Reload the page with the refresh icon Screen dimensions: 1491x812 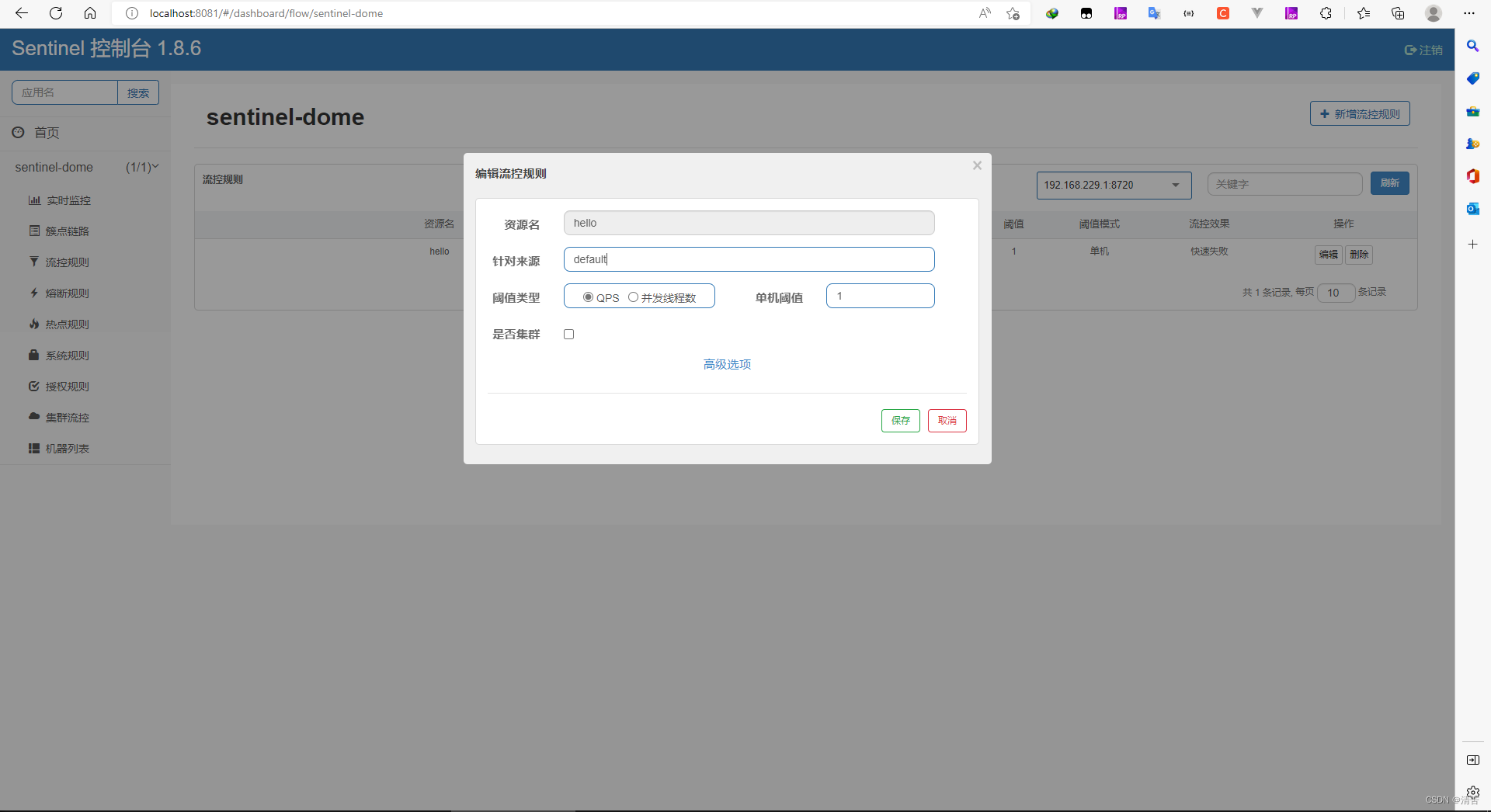tap(56, 13)
